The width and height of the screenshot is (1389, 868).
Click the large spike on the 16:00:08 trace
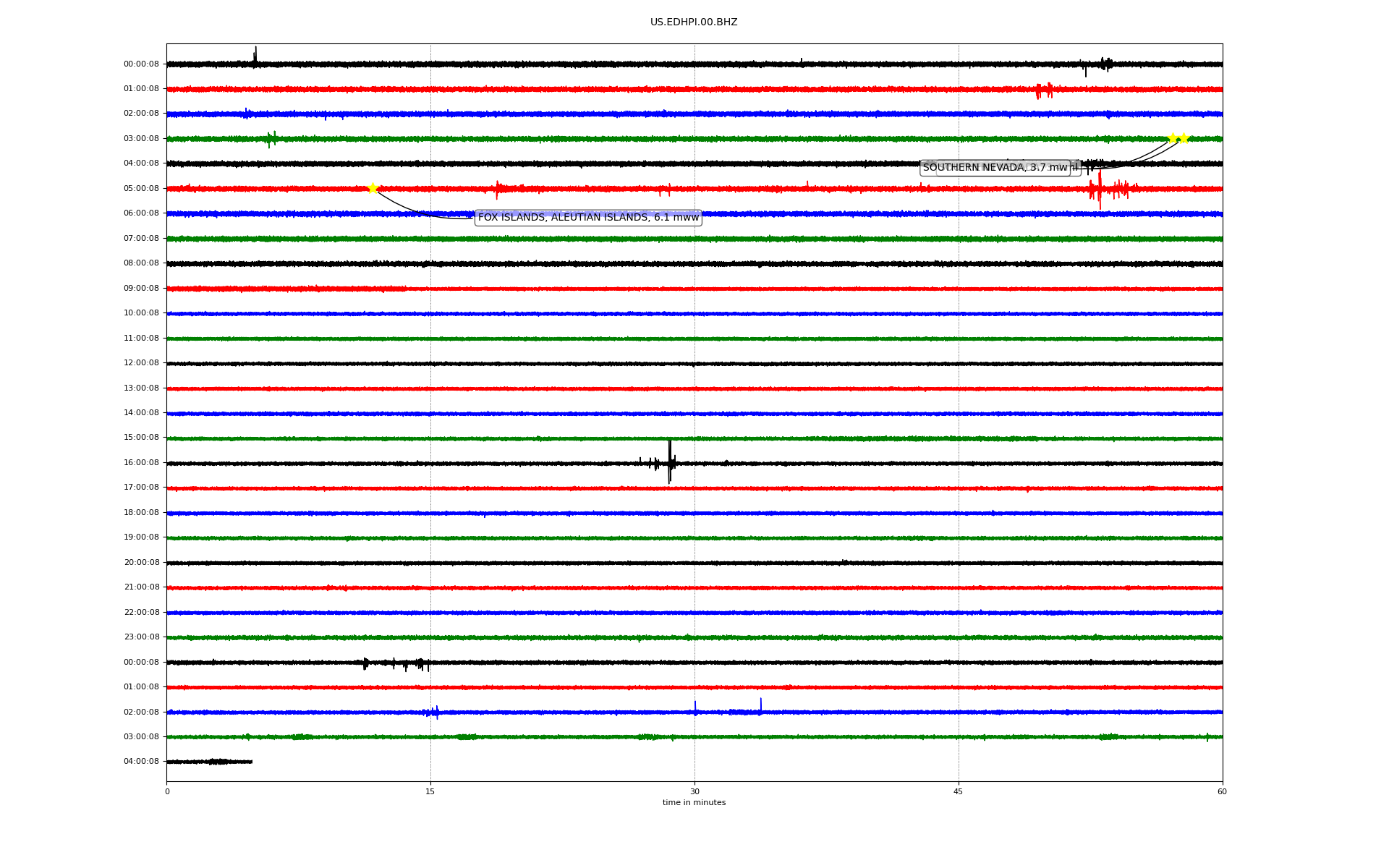coord(670,461)
